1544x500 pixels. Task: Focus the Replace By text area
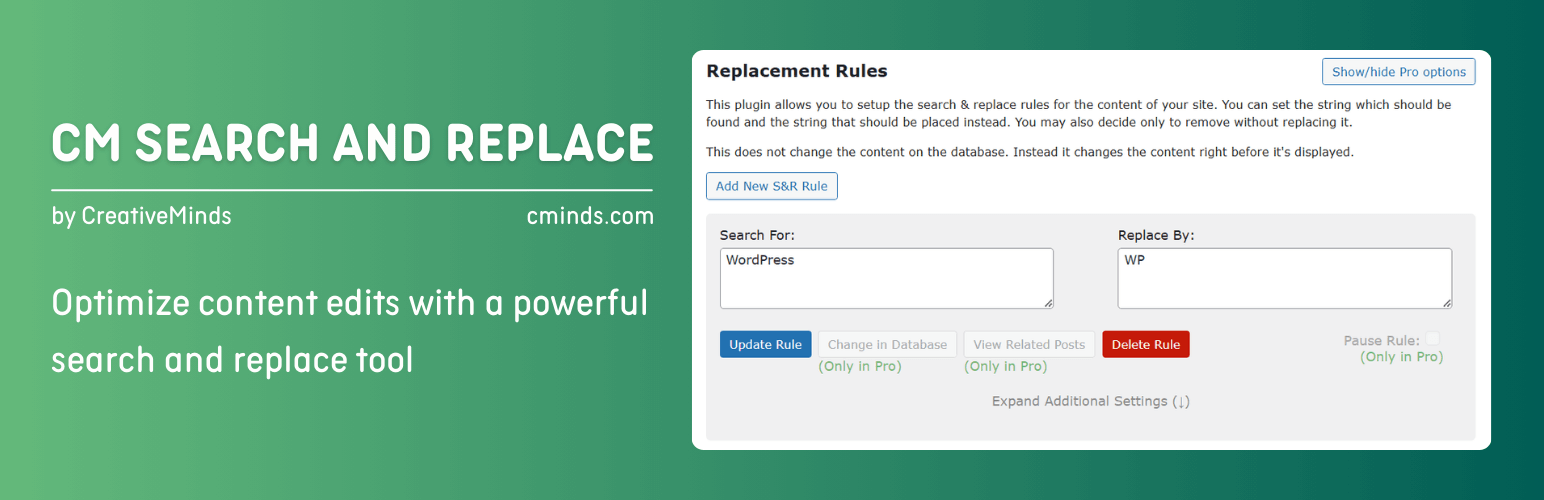(1284, 278)
